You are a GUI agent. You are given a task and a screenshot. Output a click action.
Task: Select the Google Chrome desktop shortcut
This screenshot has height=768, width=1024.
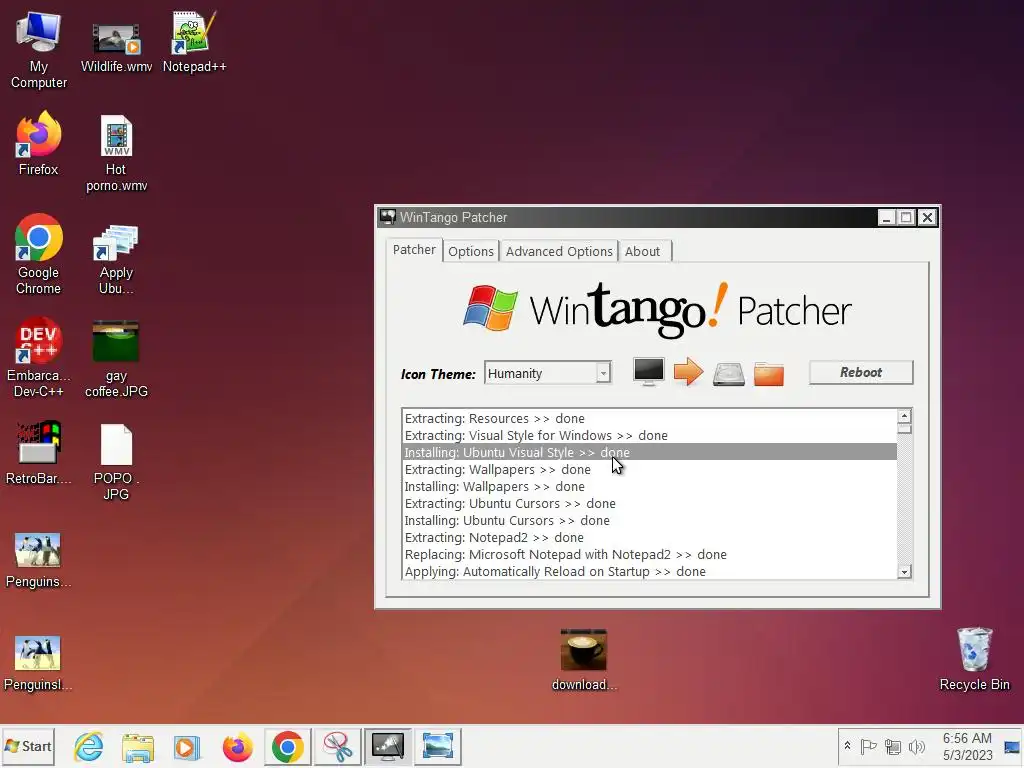(39, 254)
